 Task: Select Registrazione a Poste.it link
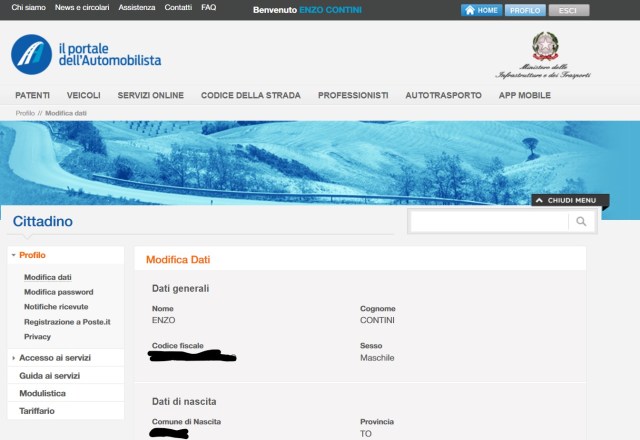click(67, 322)
